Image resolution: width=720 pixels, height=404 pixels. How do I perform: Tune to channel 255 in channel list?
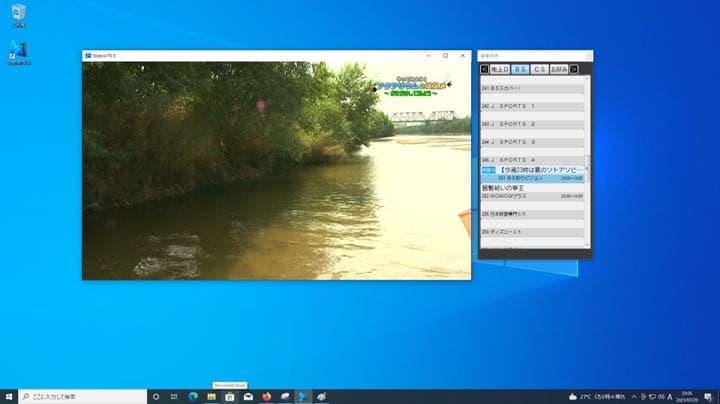(532, 211)
